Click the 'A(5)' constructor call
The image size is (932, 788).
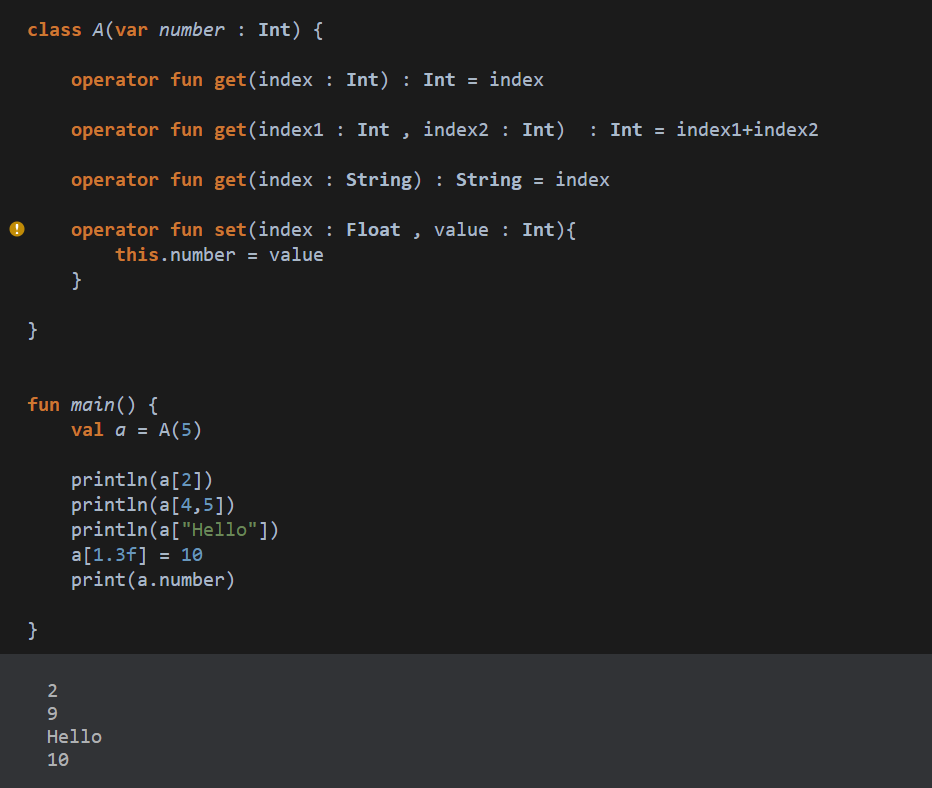(180, 430)
